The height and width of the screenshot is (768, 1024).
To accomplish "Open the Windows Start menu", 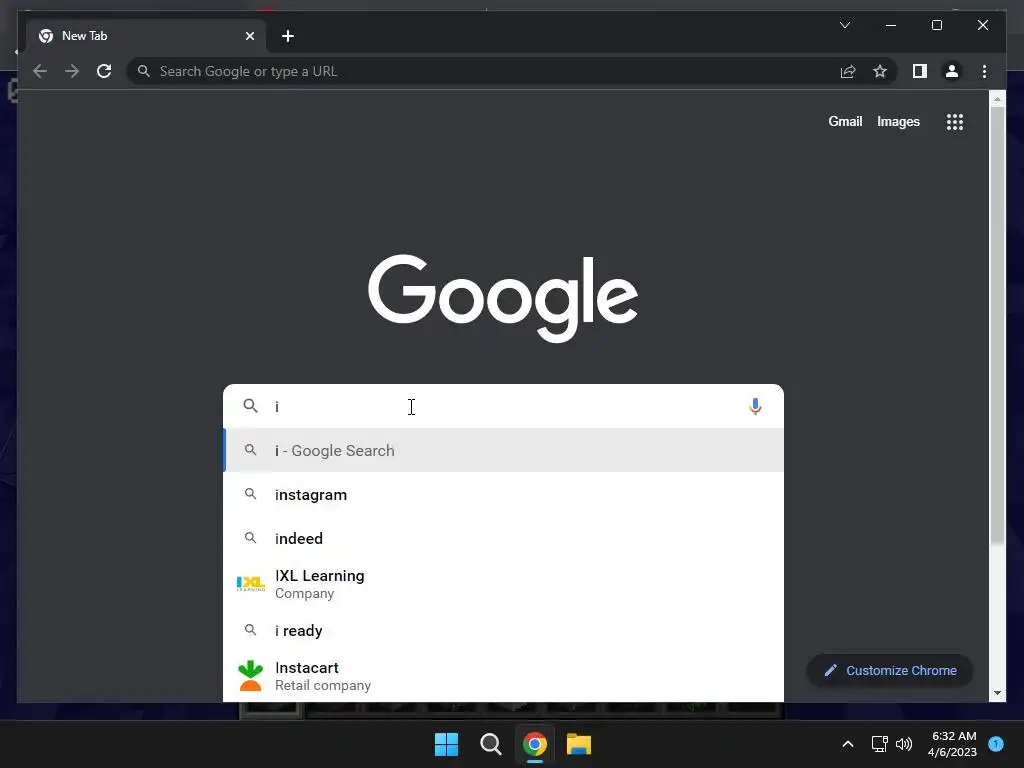I will (447, 744).
